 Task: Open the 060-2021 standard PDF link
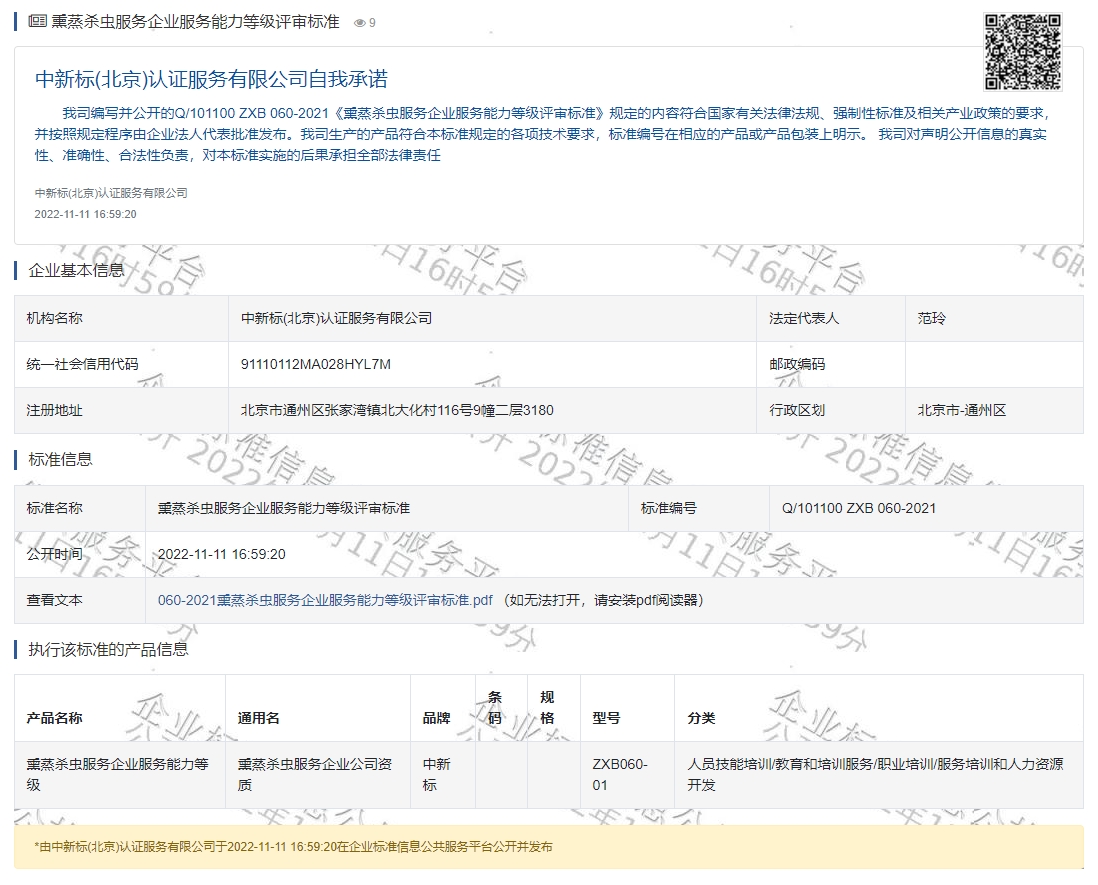[x=325, y=600]
